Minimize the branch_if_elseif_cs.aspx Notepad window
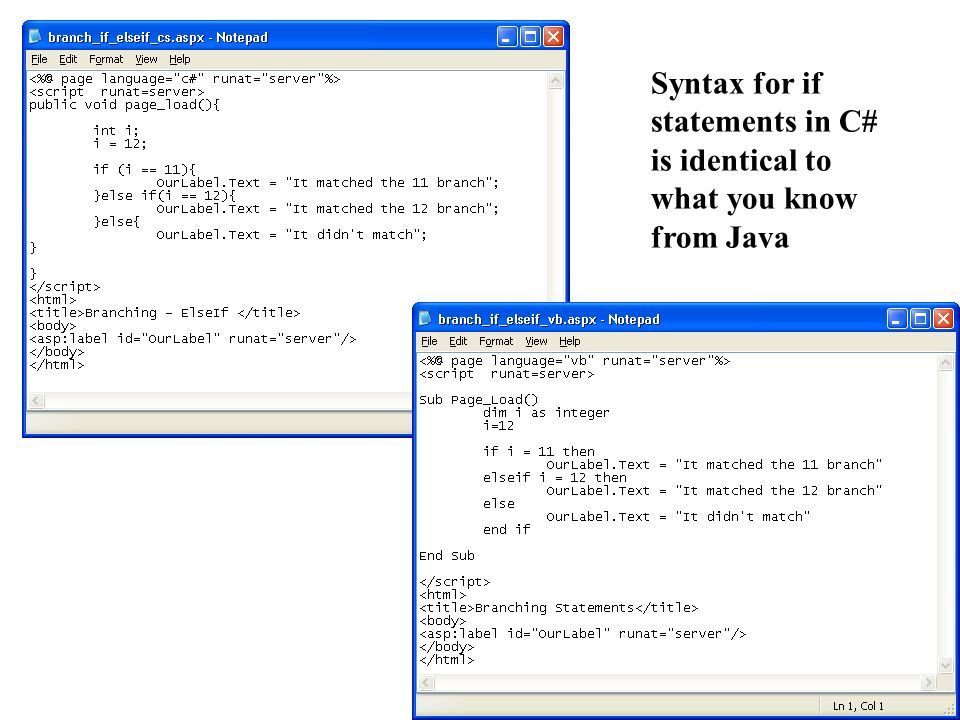Viewport: 960px width, 720px height. pos(507,37)
